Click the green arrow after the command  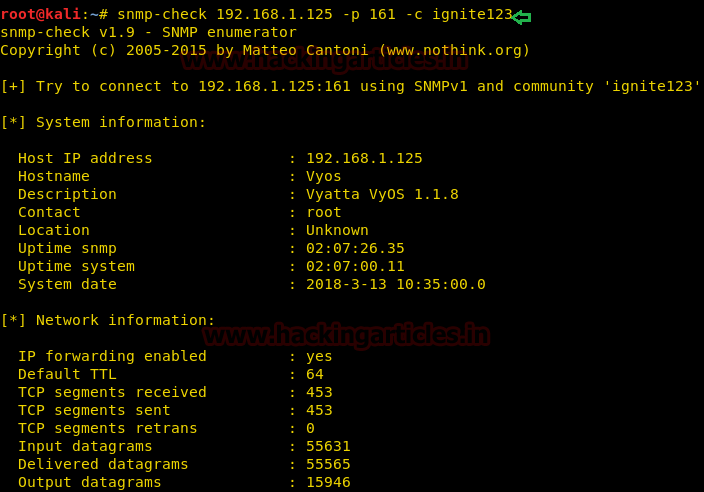pos(521,16)
